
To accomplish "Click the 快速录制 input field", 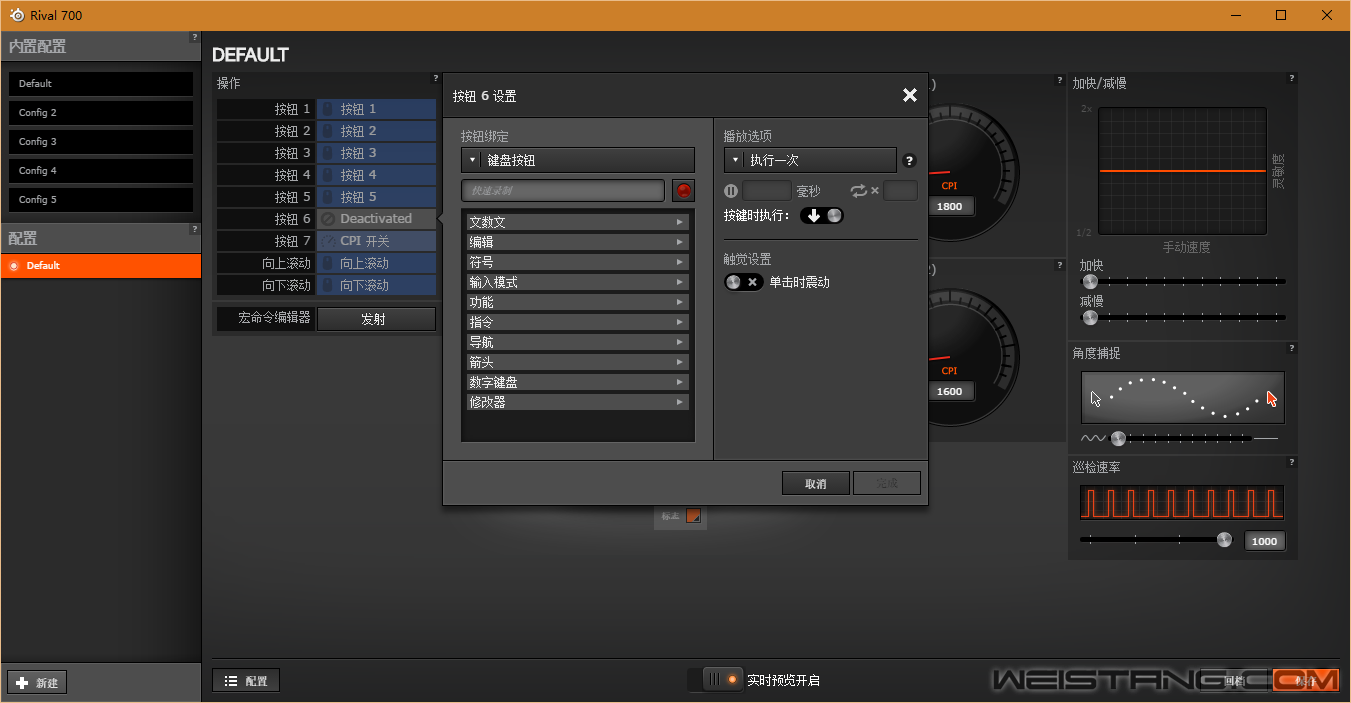I will click(x=563, y=190).
